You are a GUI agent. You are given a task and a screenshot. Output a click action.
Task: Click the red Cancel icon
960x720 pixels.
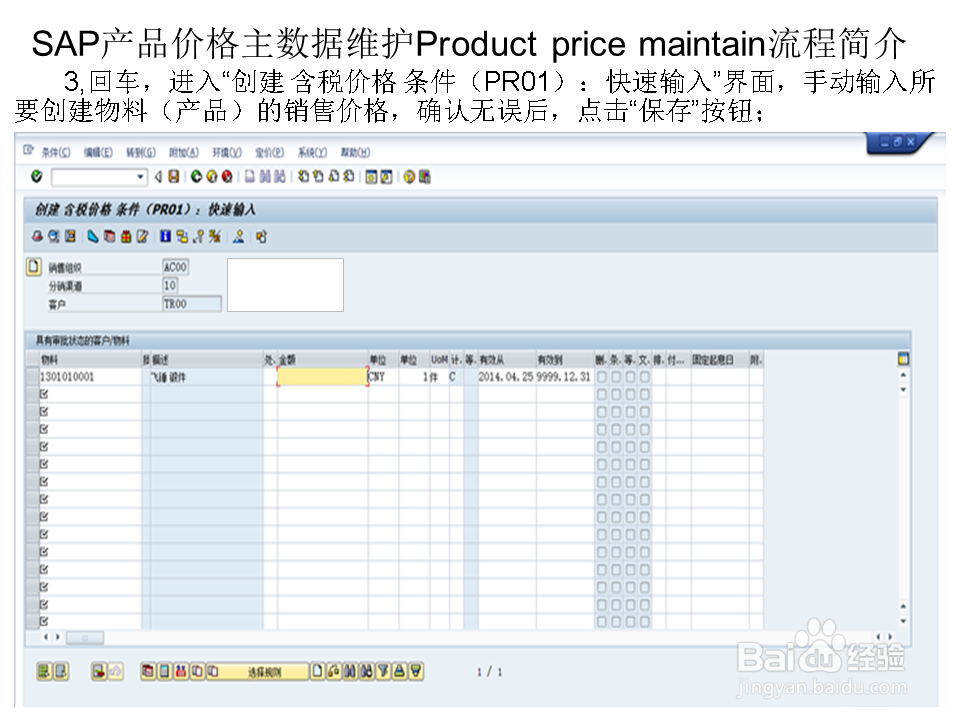pyautogui.click(x=227, y=177)
